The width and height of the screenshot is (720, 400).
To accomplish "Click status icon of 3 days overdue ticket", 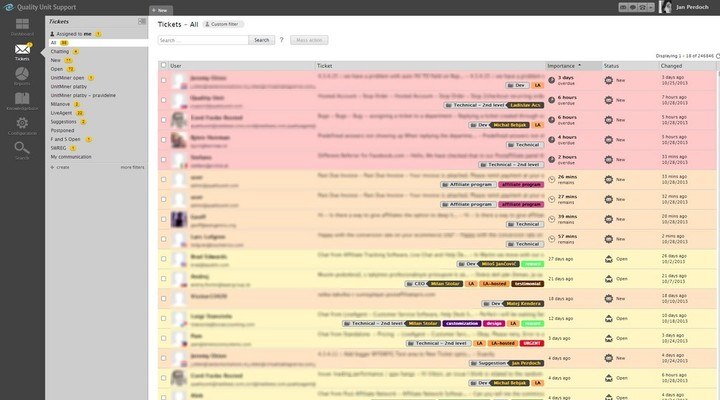I will (x=608, y=80).
